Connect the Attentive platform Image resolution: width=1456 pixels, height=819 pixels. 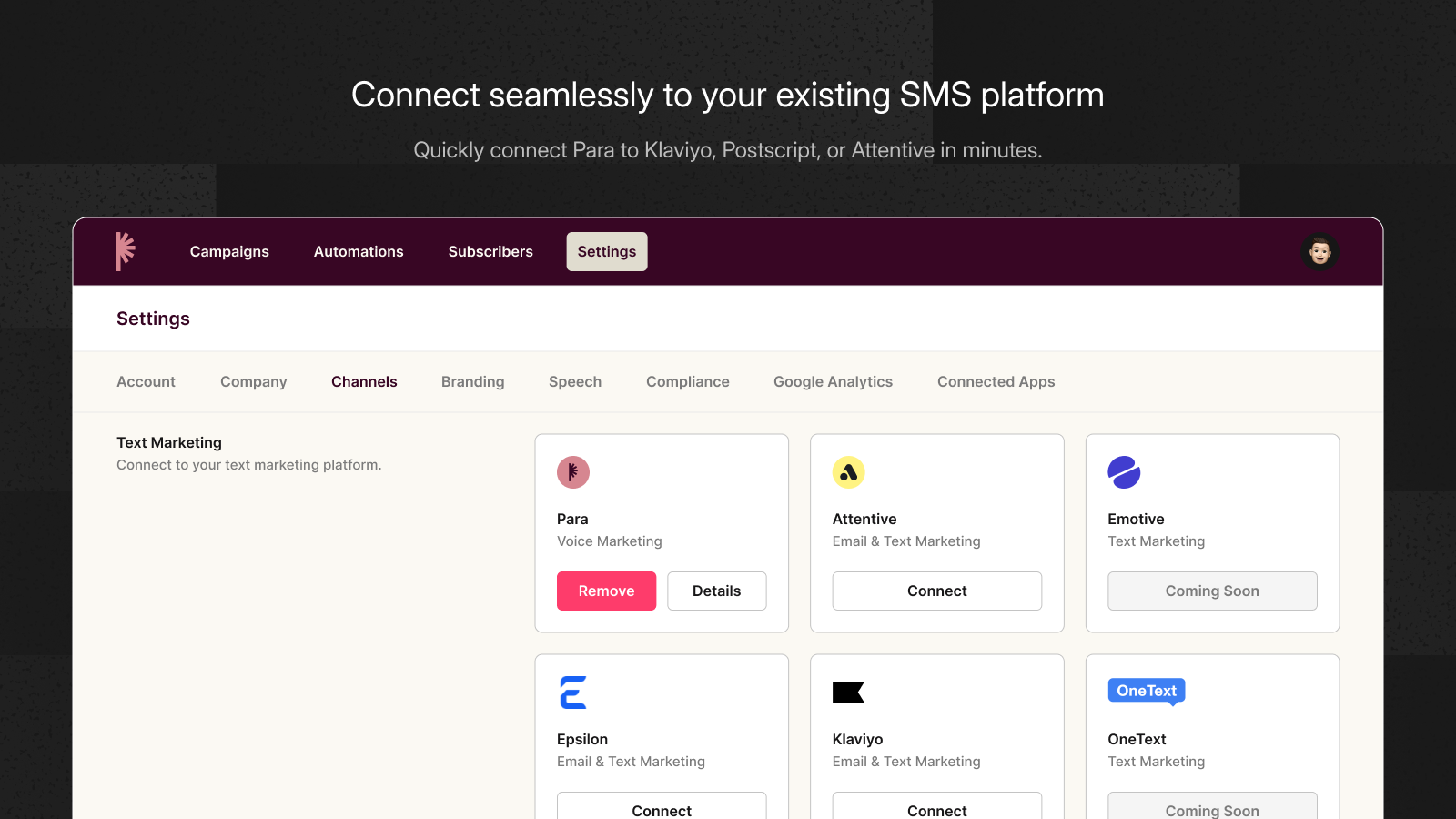click(936, 591)
